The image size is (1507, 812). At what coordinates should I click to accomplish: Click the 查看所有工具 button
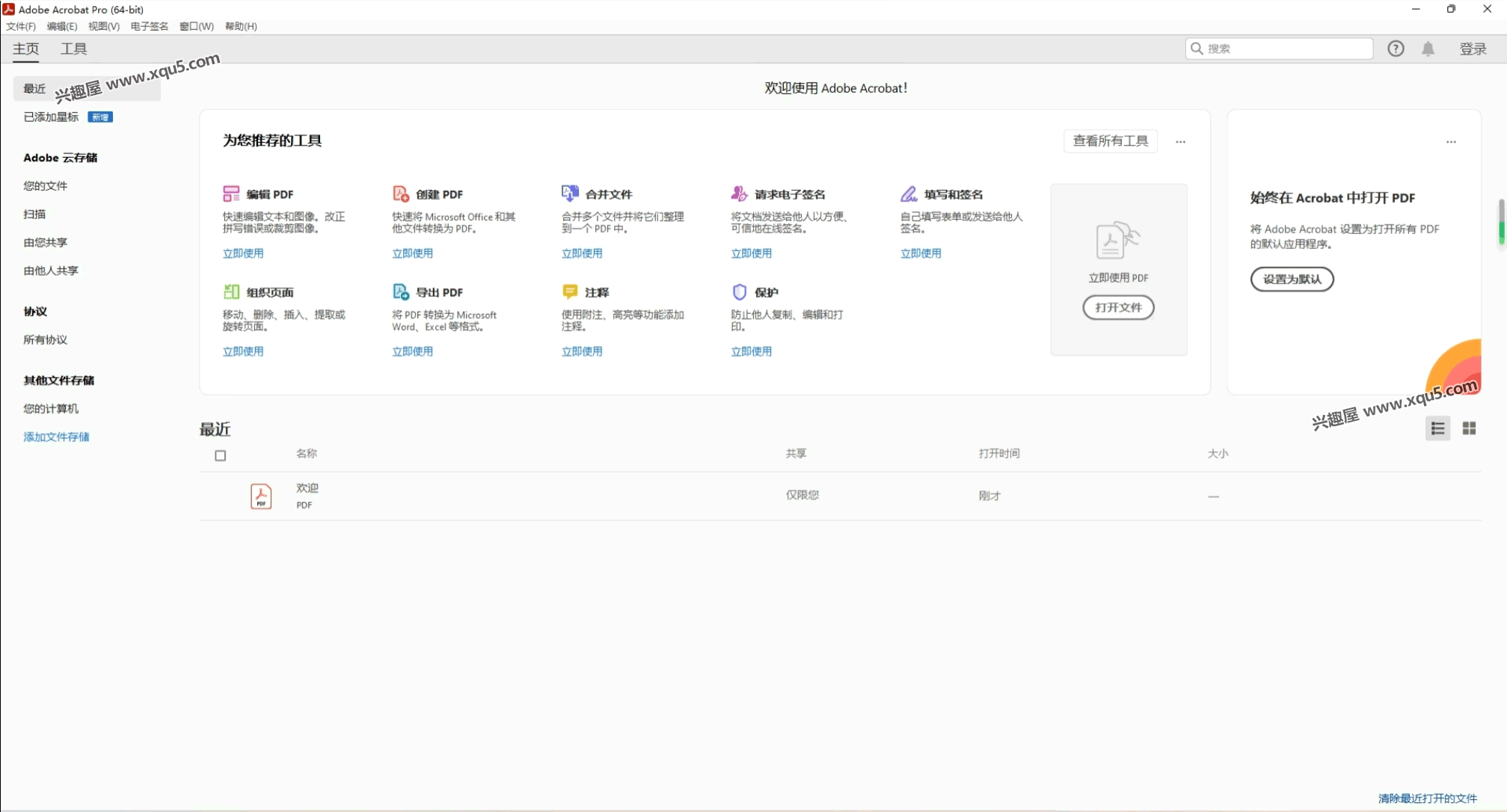(1111, 141)
